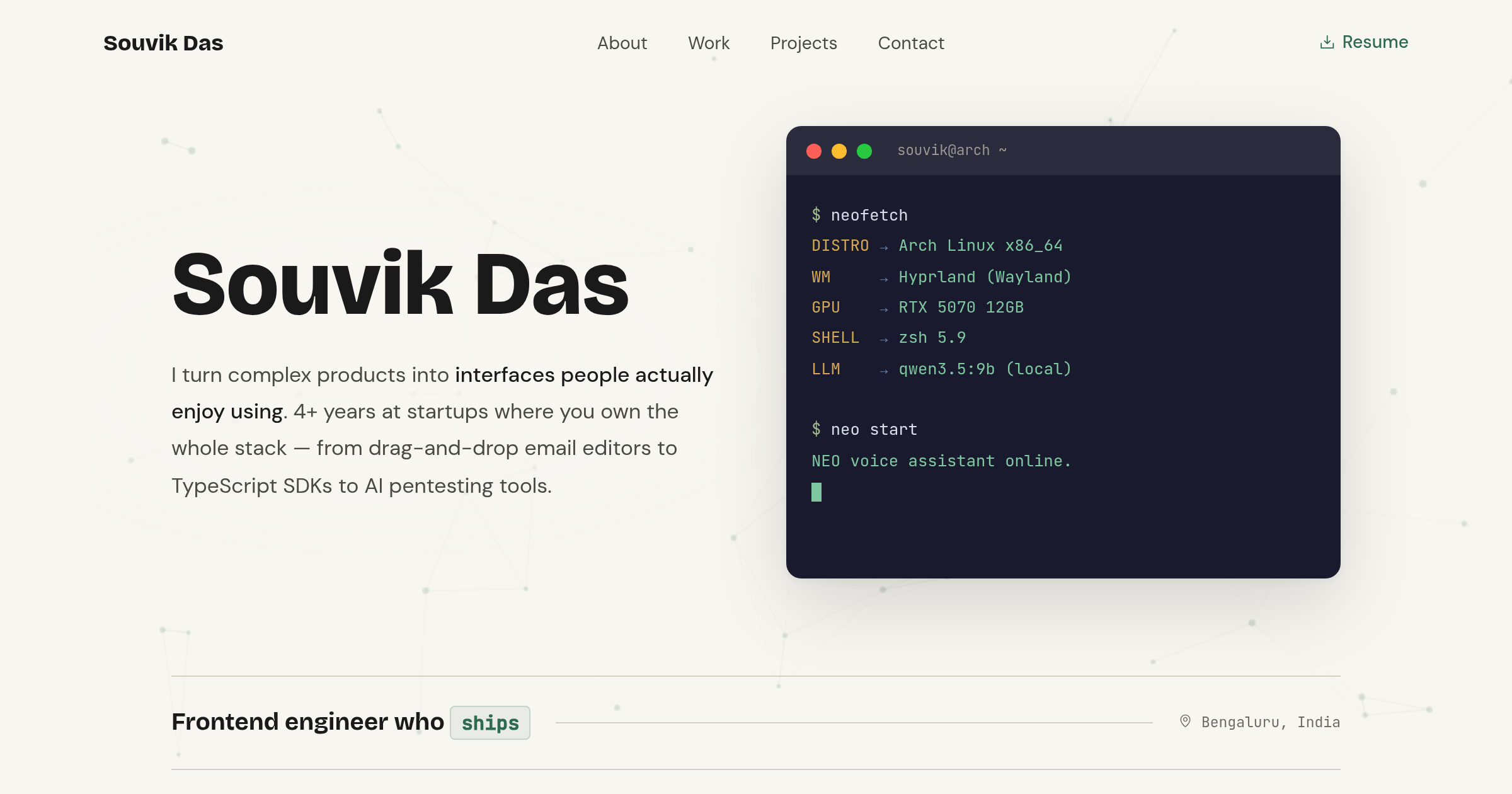Click the location pin icon near Bengaluru
This screenshot has width=1512, height=794.
[1185, 722]
